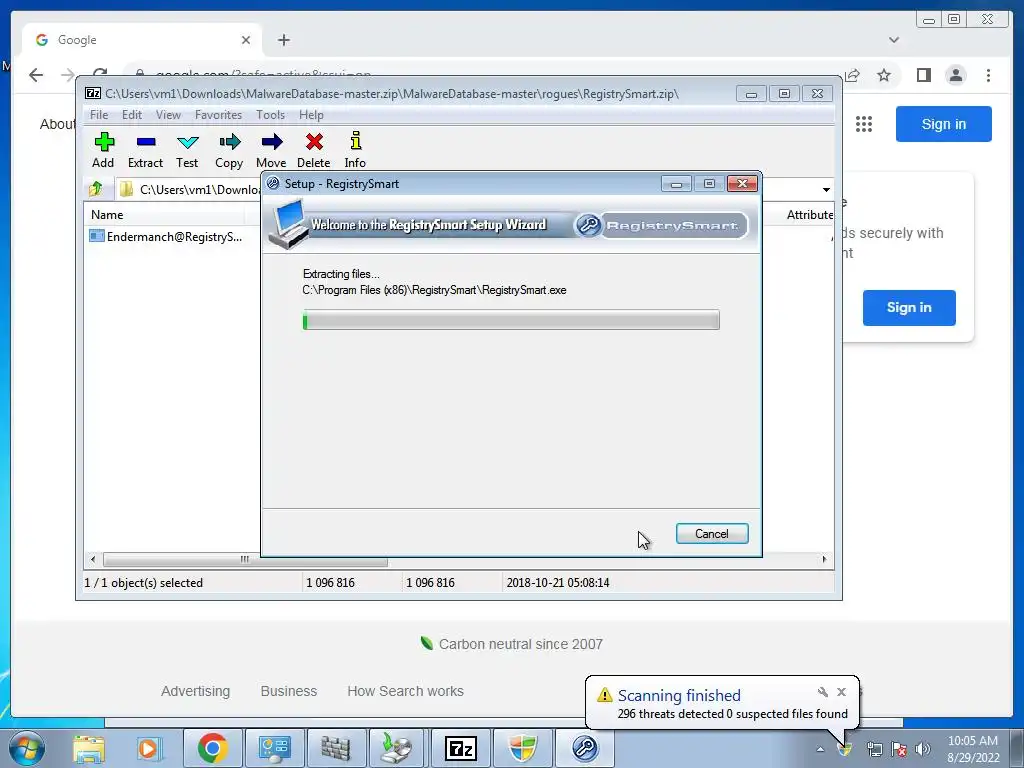Click the left arrow of 7-Zip scrollbar
Image resolution: width=1024 pixels, height=768 pixels.
(x=93, y=560)
